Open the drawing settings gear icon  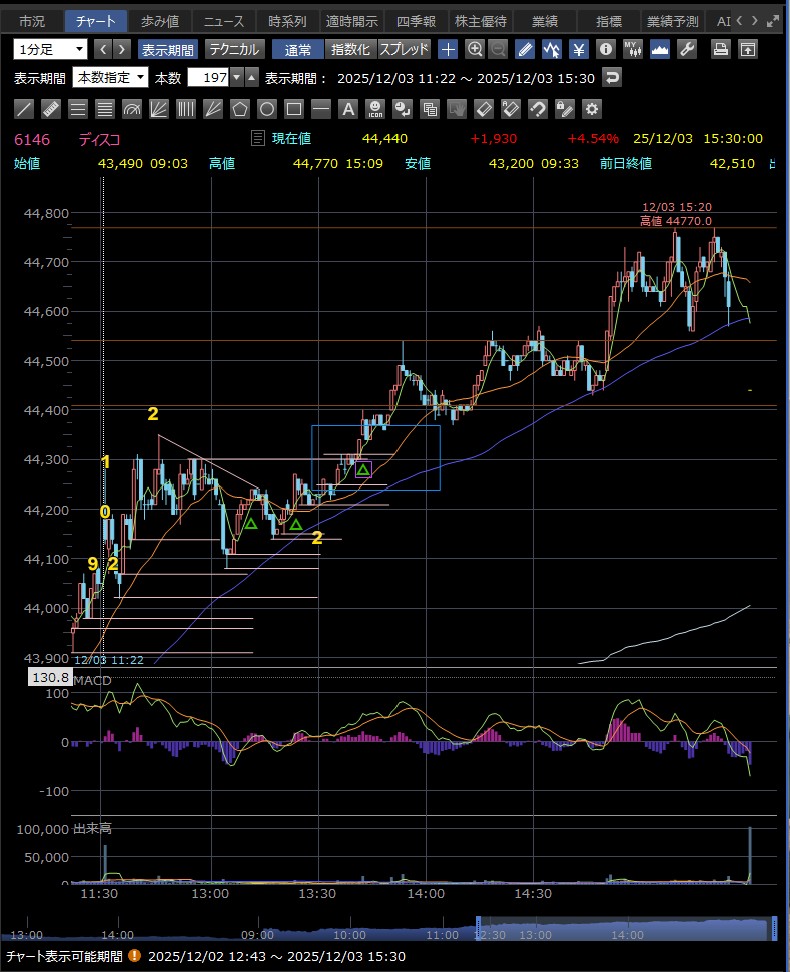point(592,109)
